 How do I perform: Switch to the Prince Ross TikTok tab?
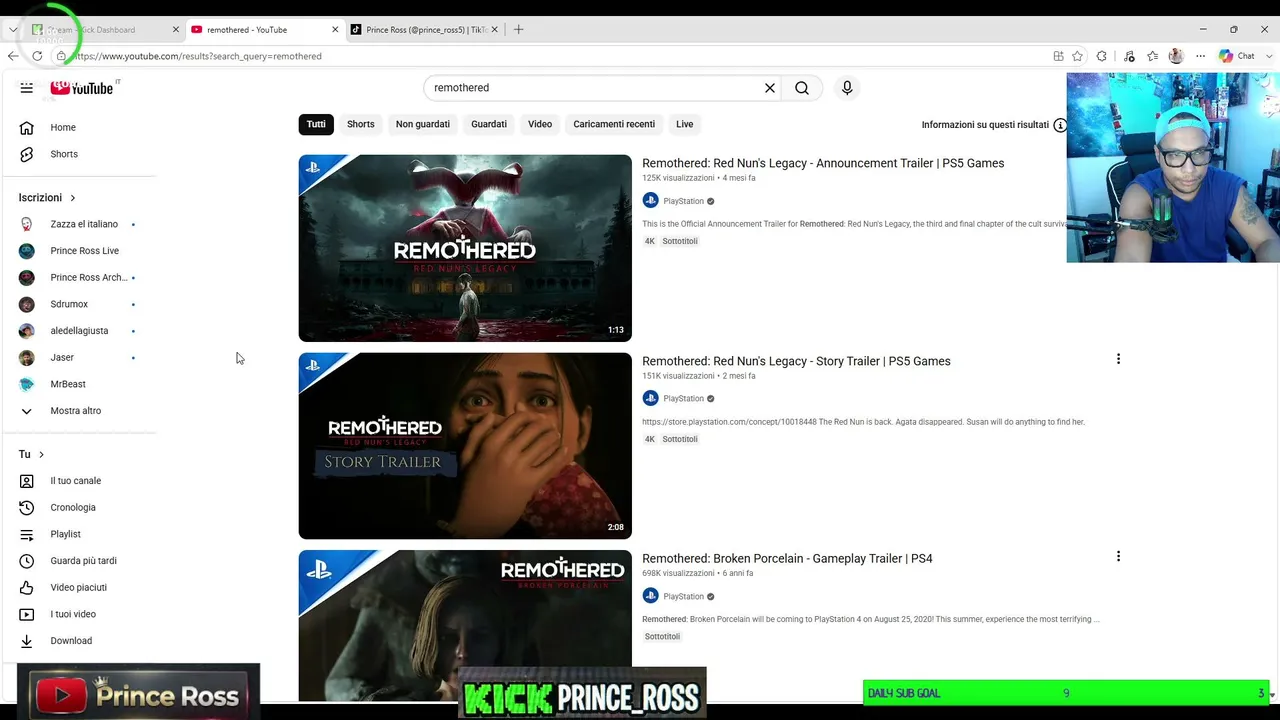425,30
